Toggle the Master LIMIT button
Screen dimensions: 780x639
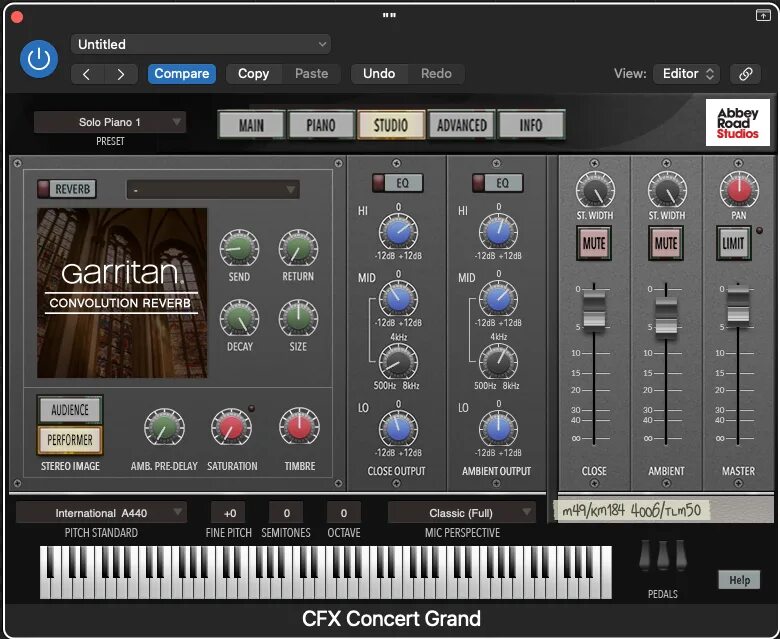pos(733,243)
